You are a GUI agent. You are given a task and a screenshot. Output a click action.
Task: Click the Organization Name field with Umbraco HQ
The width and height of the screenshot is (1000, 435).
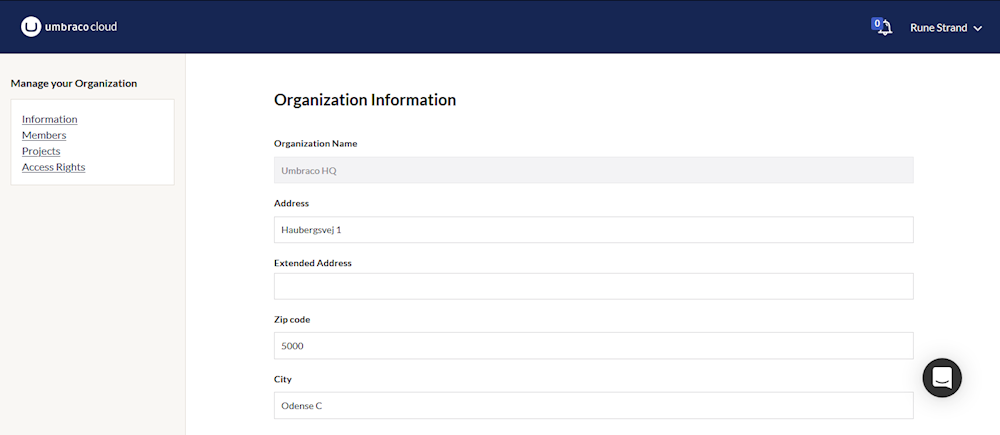[593, 170]
